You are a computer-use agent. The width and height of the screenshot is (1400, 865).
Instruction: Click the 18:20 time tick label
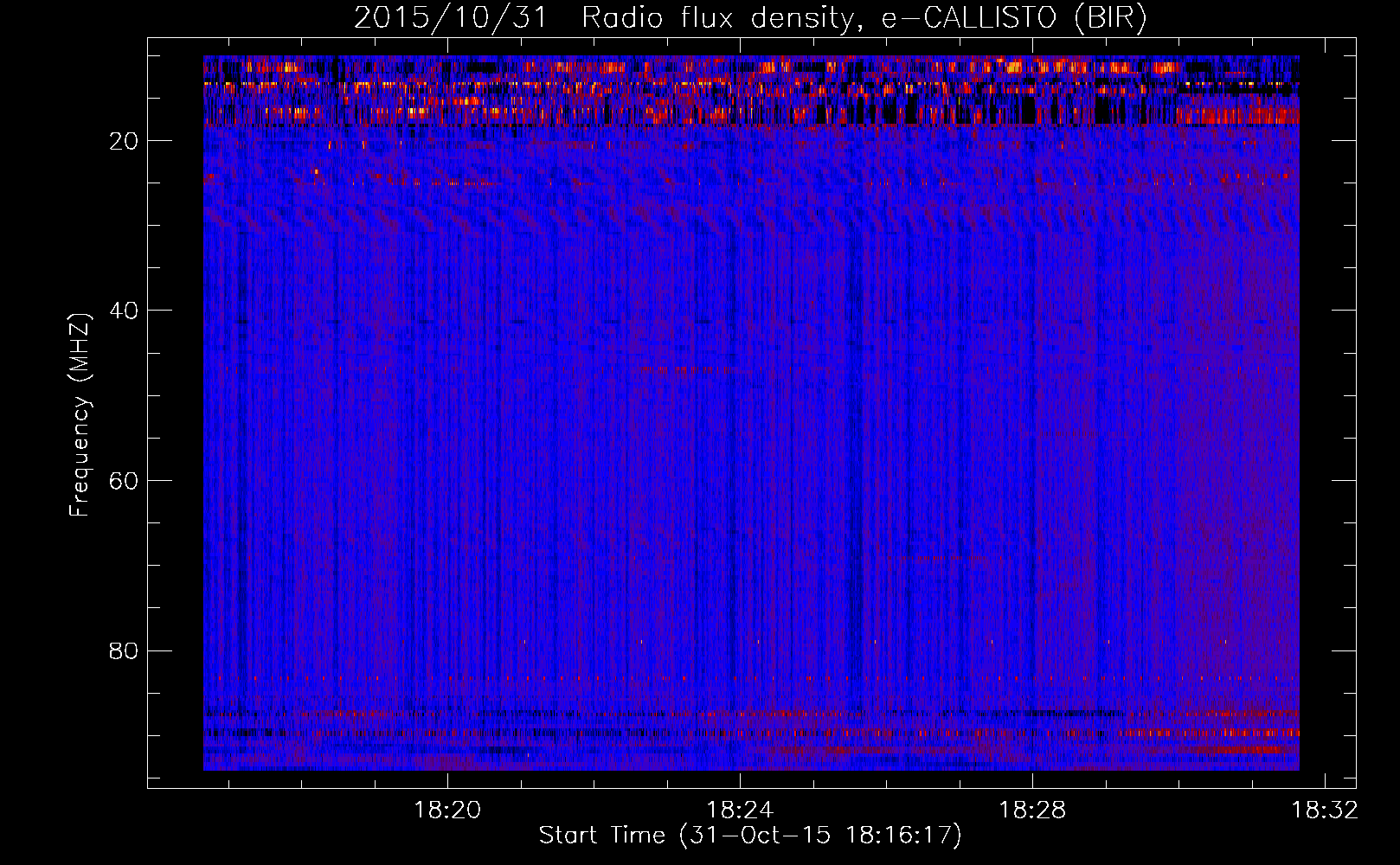[447, 811]
